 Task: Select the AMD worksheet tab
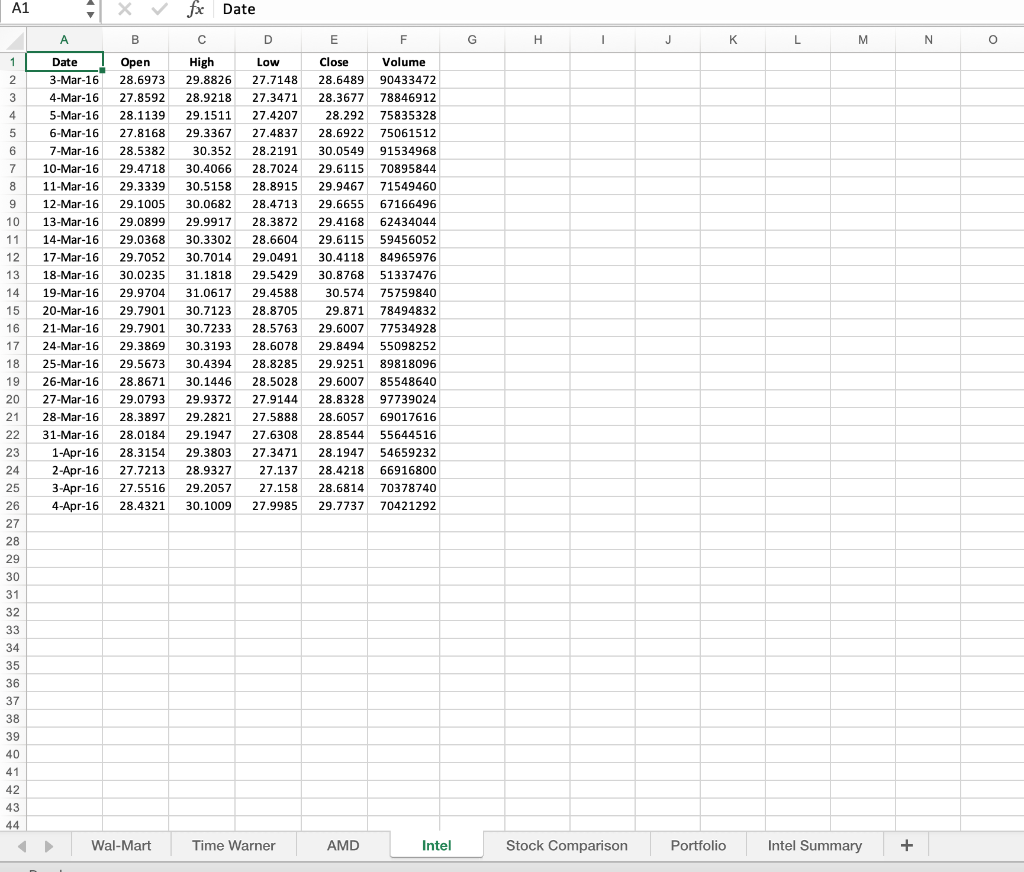pos(342,845)
